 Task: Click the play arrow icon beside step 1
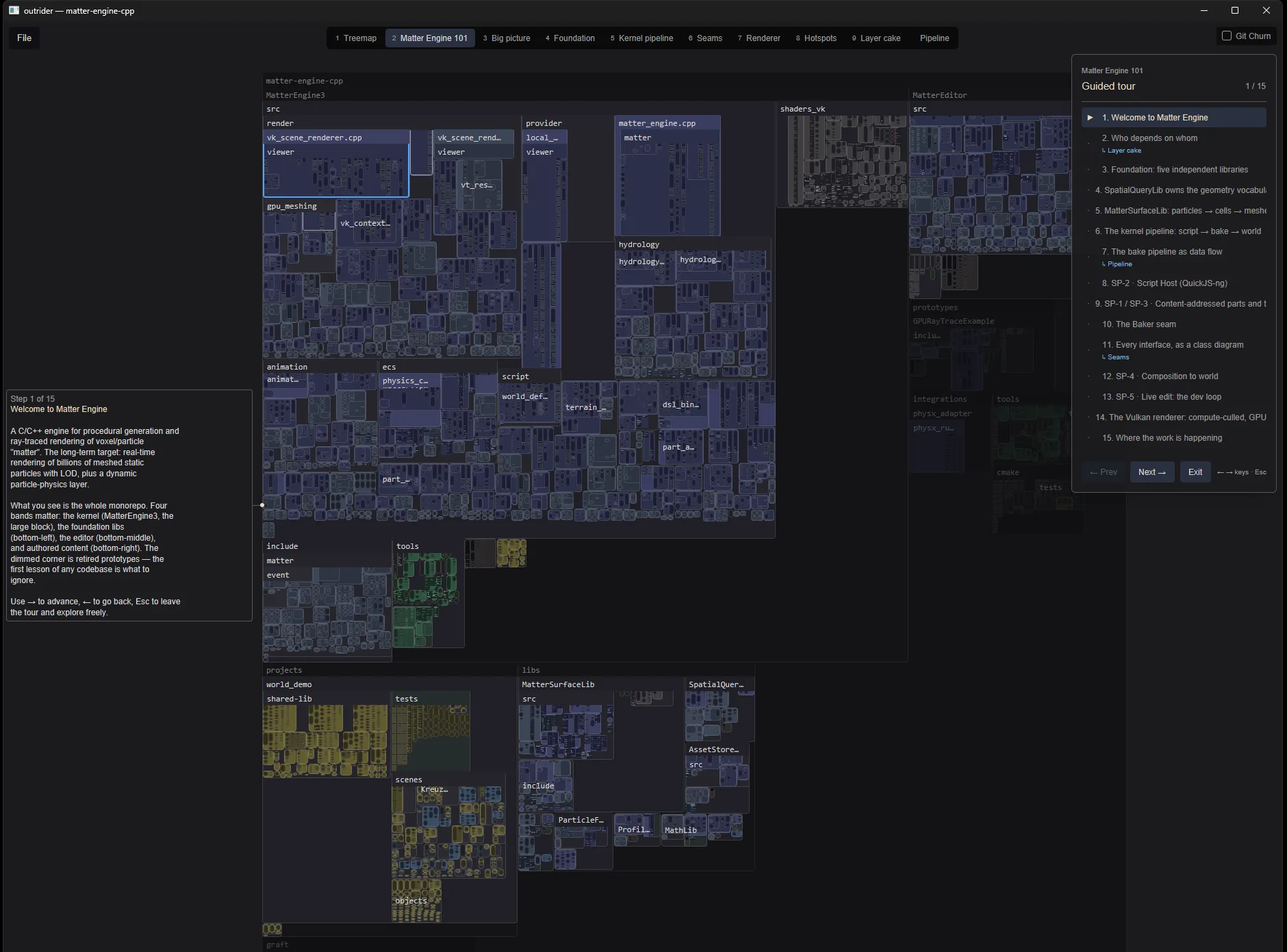(1090, 118)
